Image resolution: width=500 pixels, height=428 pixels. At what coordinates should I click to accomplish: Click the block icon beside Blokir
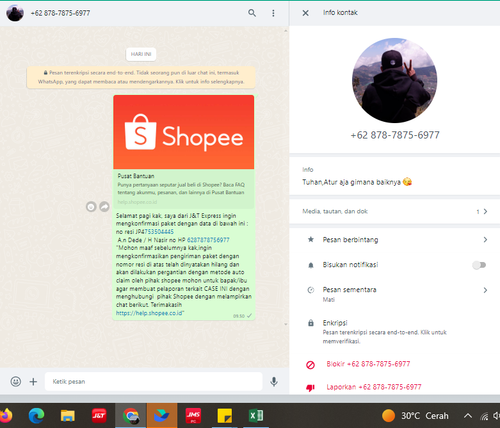(310, 365)
